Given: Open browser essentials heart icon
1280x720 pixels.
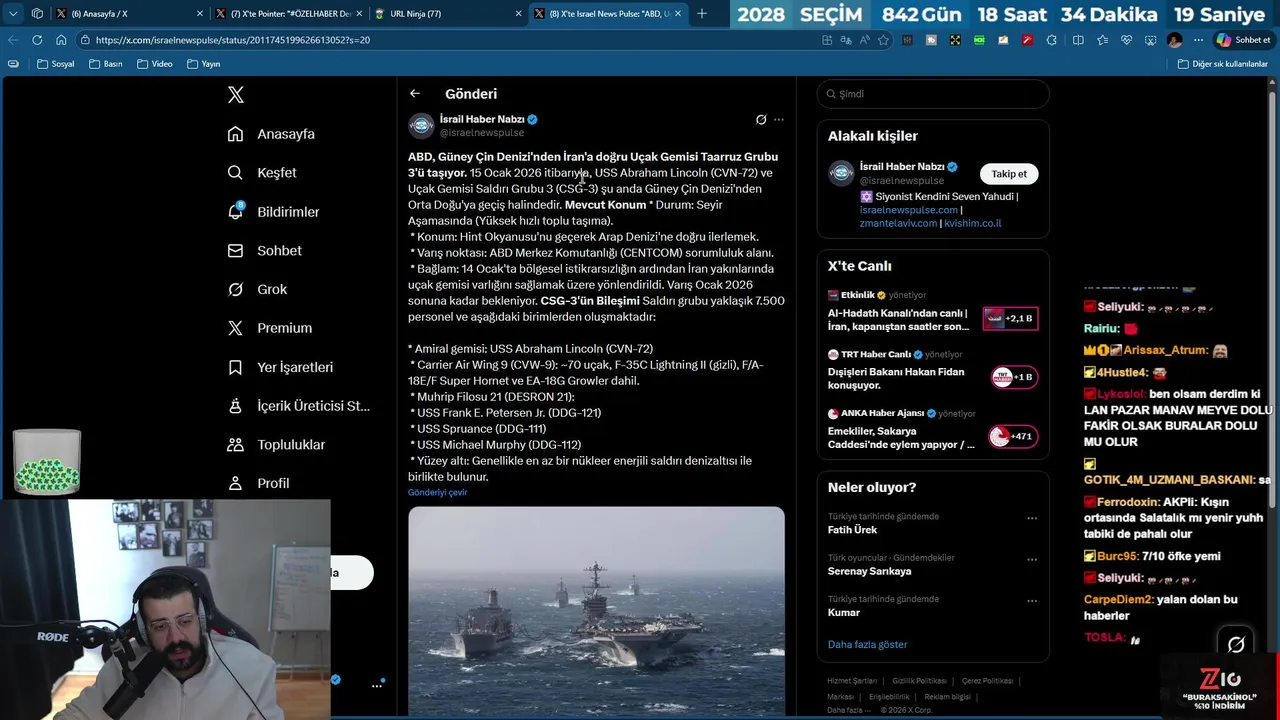Looking at the screenshot, I should (1126, 40).
